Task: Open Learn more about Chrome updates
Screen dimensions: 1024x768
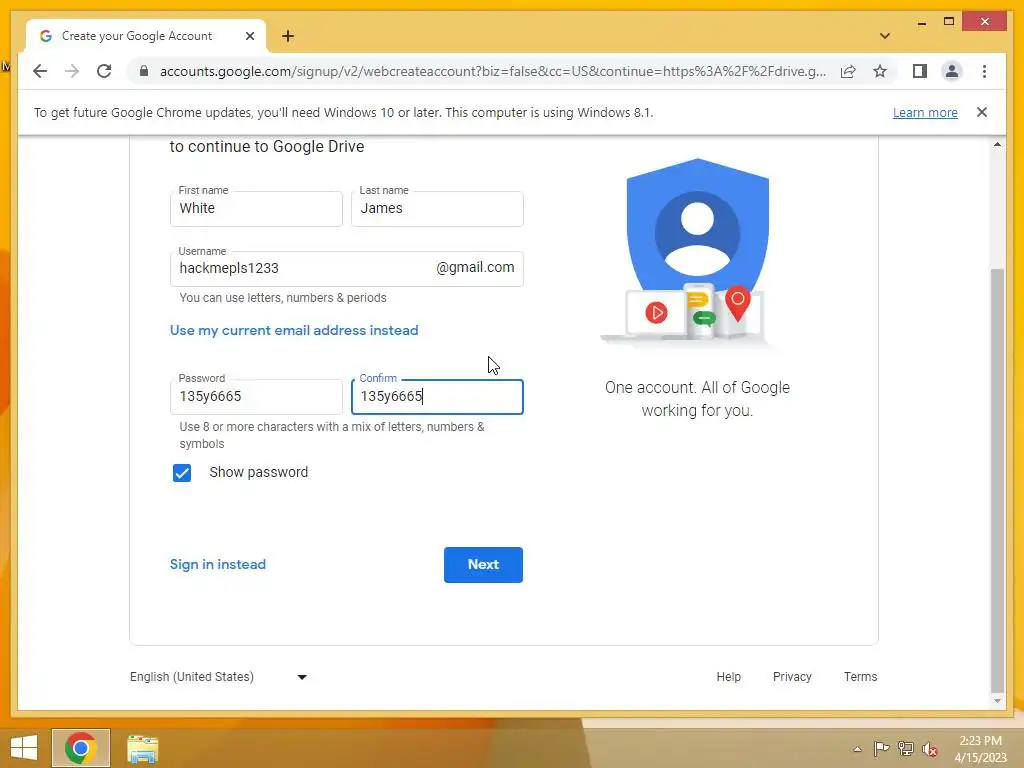Action: click(925, 112)
